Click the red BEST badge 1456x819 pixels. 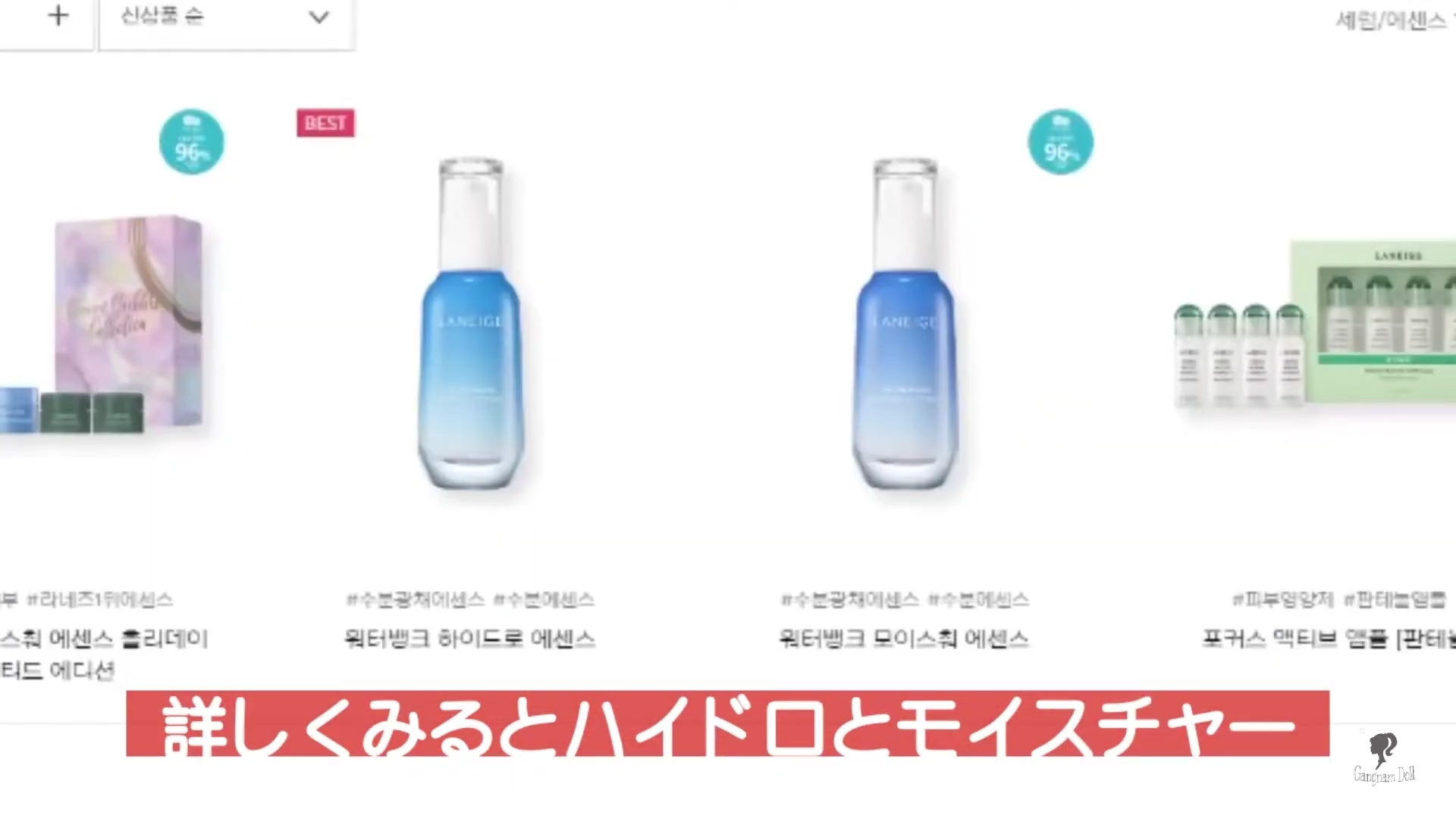coord(325,123)
